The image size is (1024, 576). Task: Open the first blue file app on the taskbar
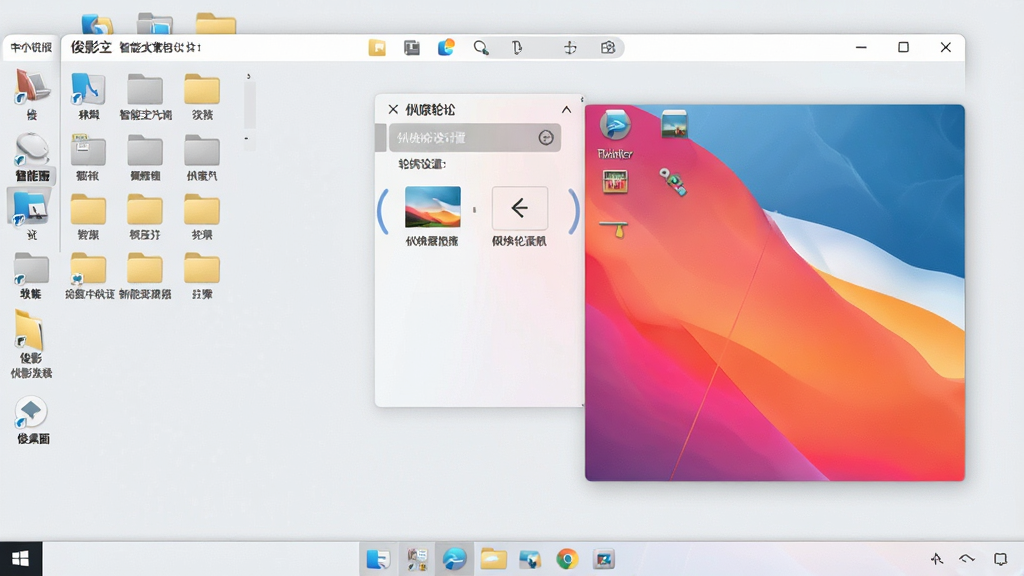(378, 559)
